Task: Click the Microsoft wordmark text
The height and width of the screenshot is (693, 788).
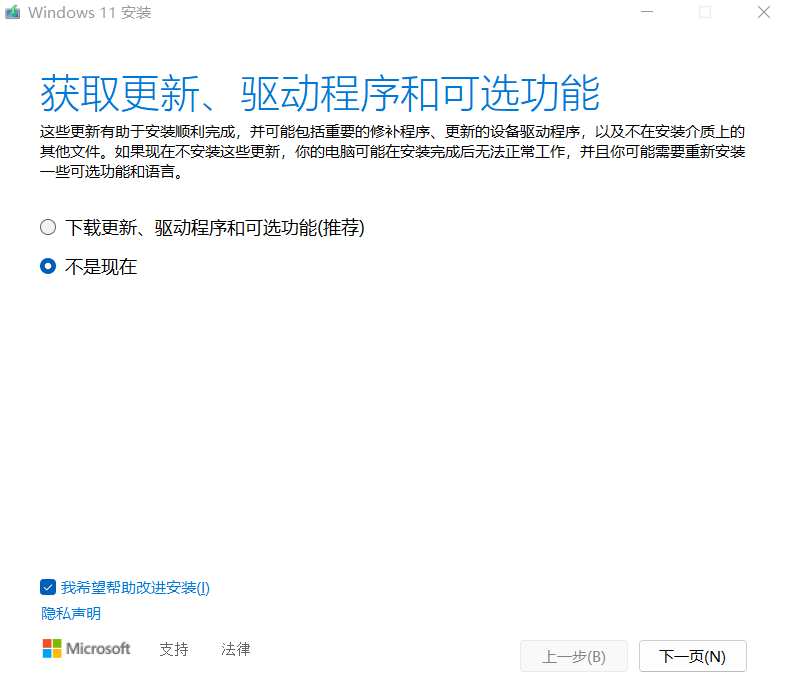Action: tap(98, 649)
